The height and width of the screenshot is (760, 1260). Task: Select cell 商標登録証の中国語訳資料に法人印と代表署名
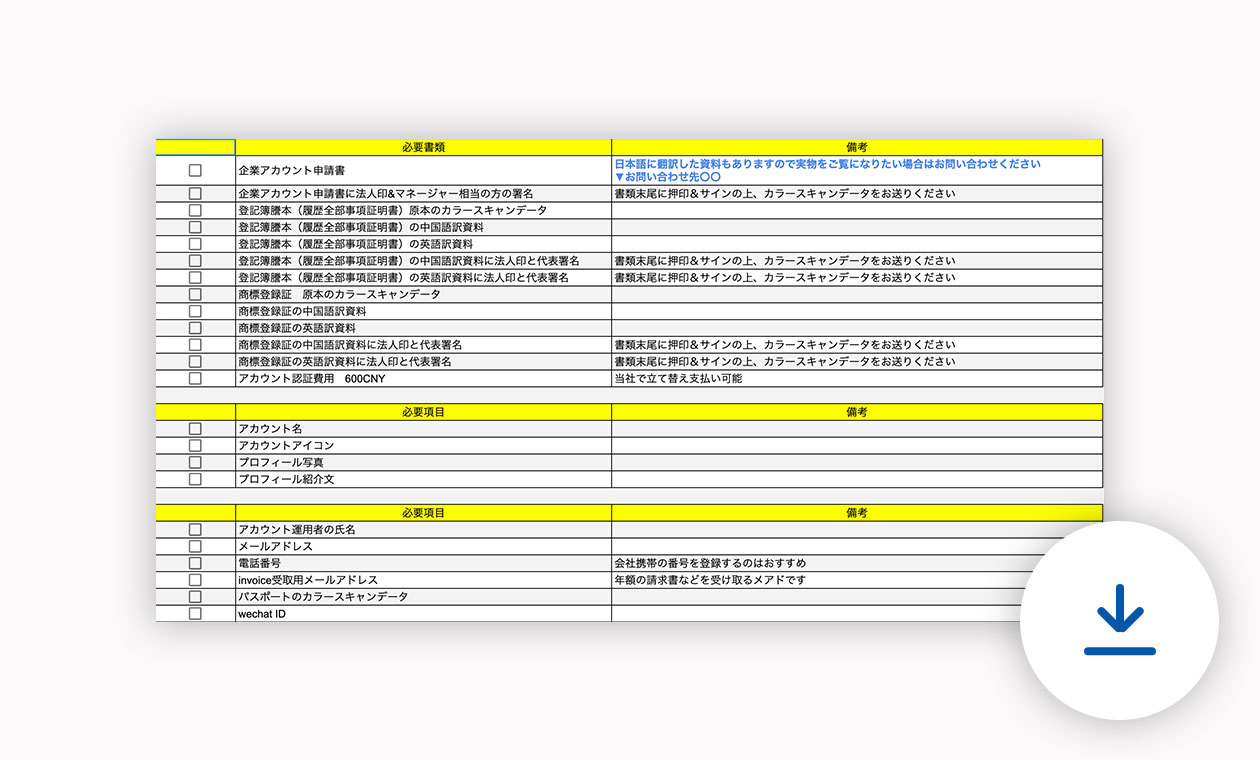coord(423,345)
